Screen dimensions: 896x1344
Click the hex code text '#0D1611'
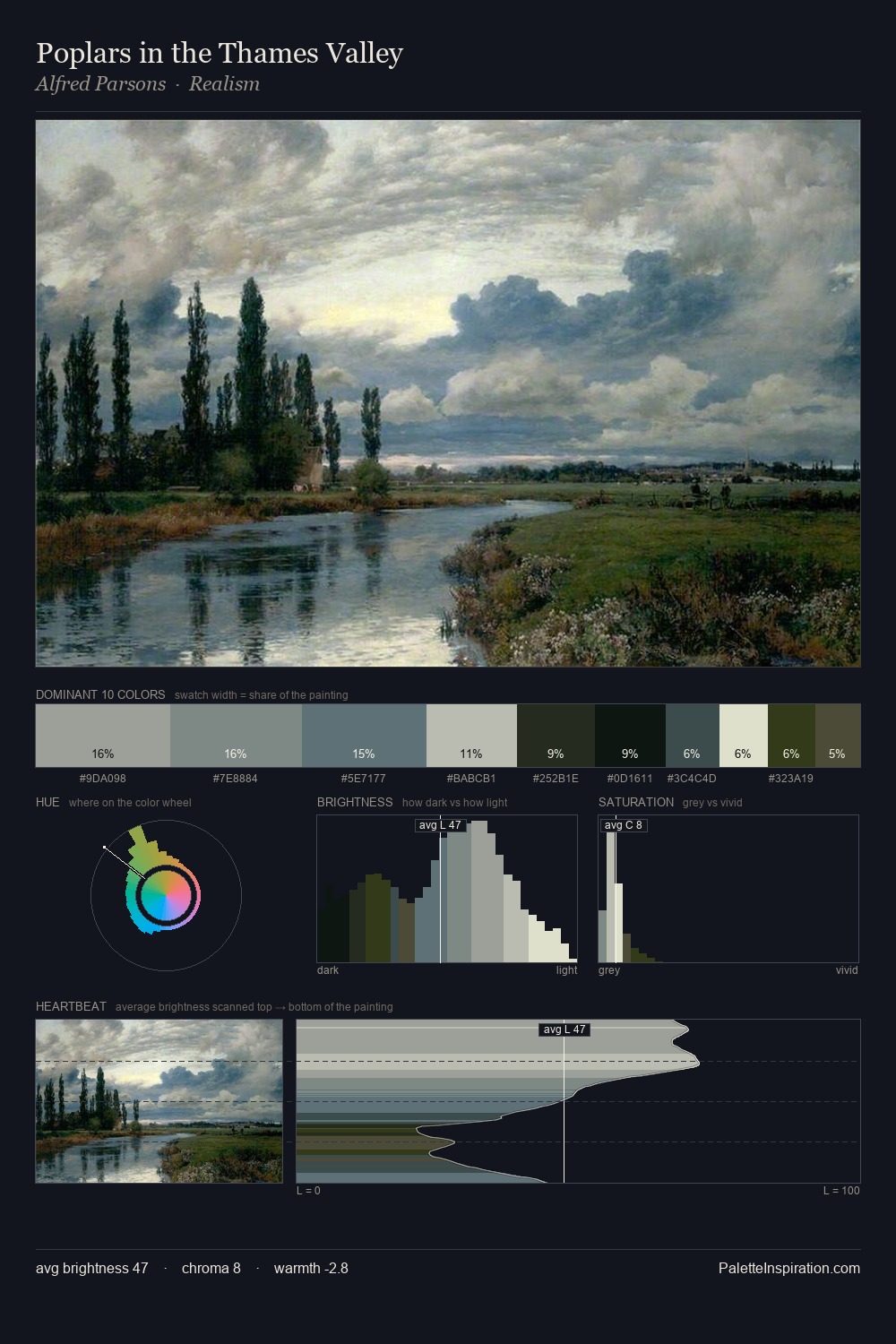630,779
